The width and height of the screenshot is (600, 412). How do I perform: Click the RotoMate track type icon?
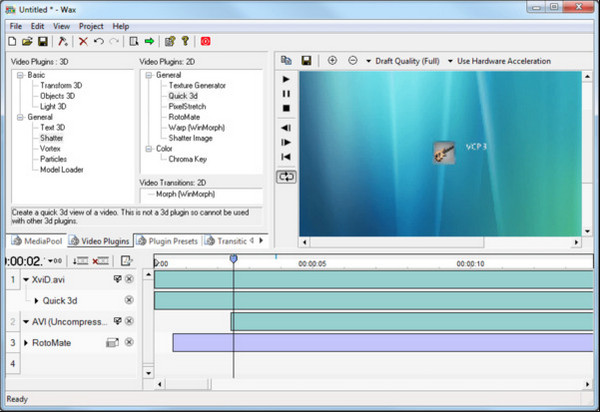click(112, 342)
